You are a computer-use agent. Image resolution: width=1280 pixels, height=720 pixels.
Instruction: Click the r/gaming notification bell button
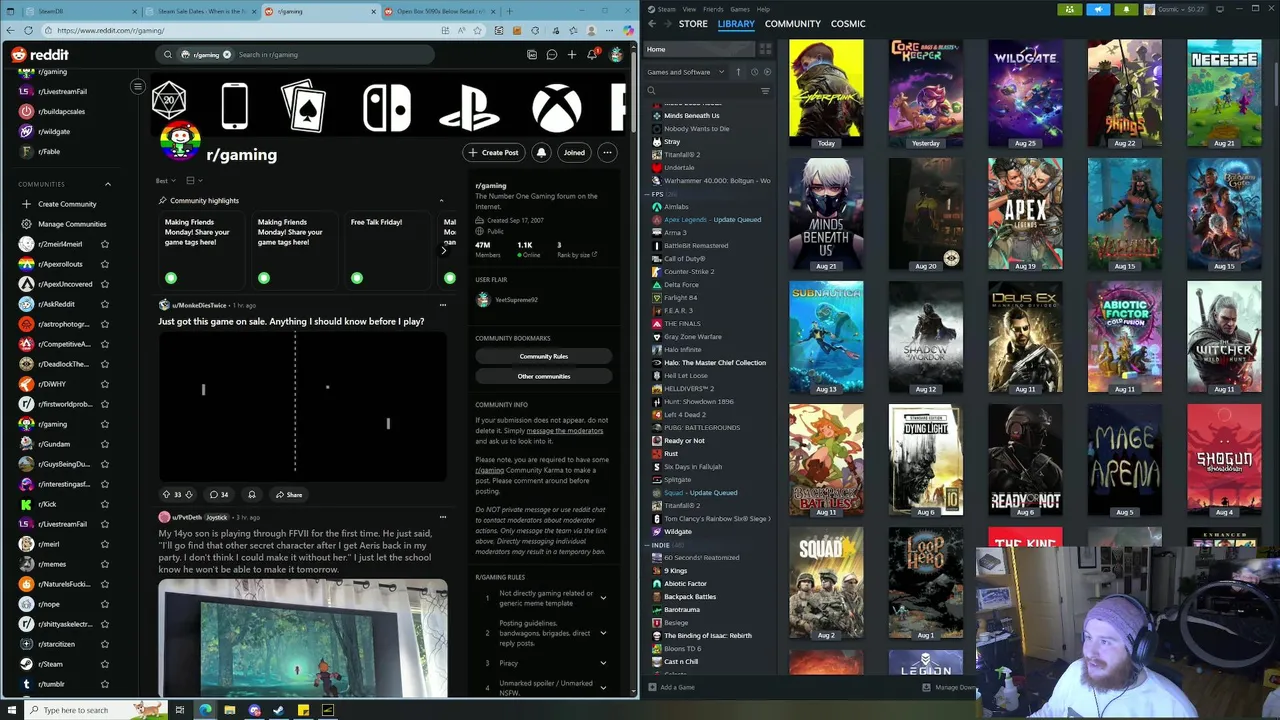541,153
